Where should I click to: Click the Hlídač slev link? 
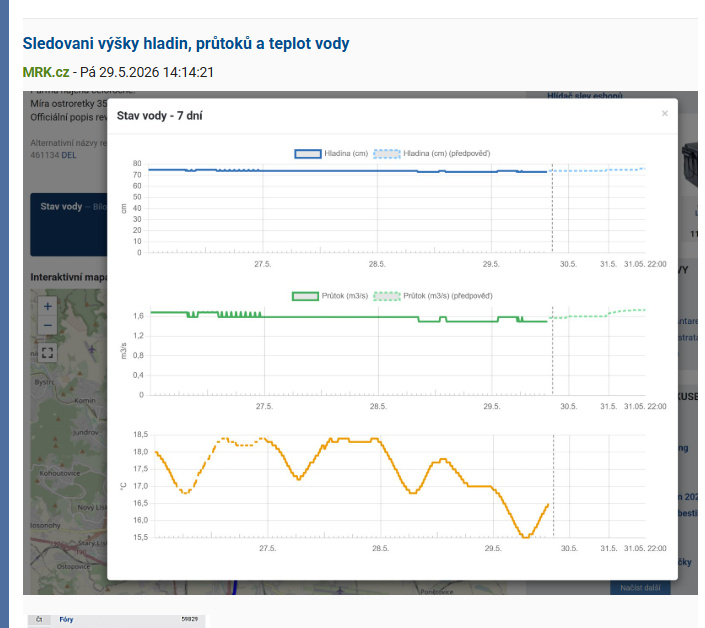tap(585, 95)
